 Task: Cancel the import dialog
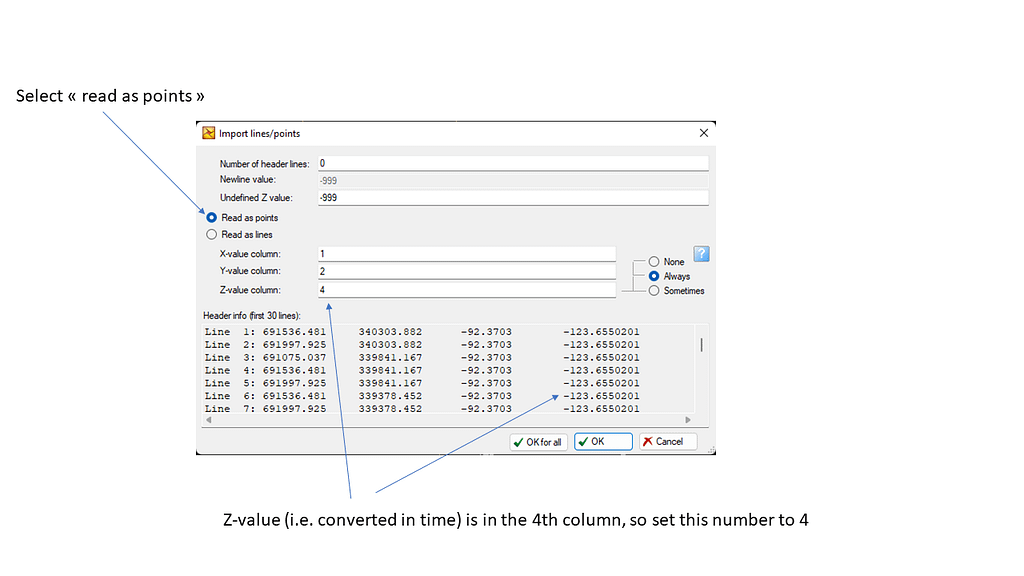[x=667, y=442]
